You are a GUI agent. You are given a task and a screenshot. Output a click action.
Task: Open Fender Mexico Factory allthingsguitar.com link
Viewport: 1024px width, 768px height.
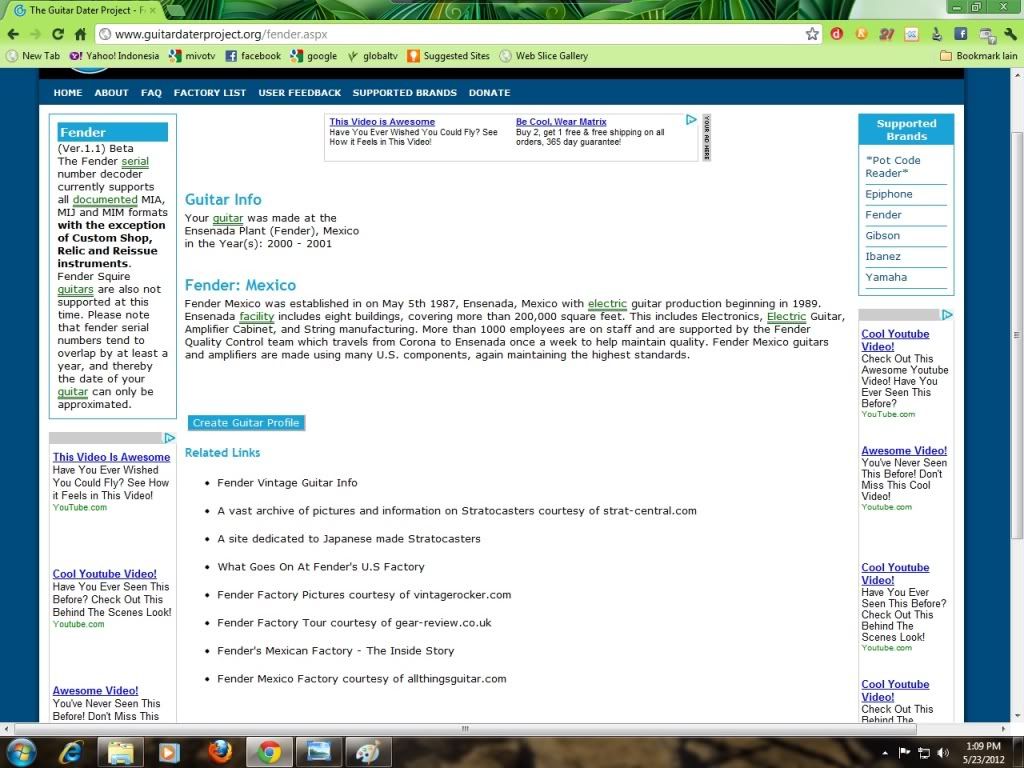(362, 679)
